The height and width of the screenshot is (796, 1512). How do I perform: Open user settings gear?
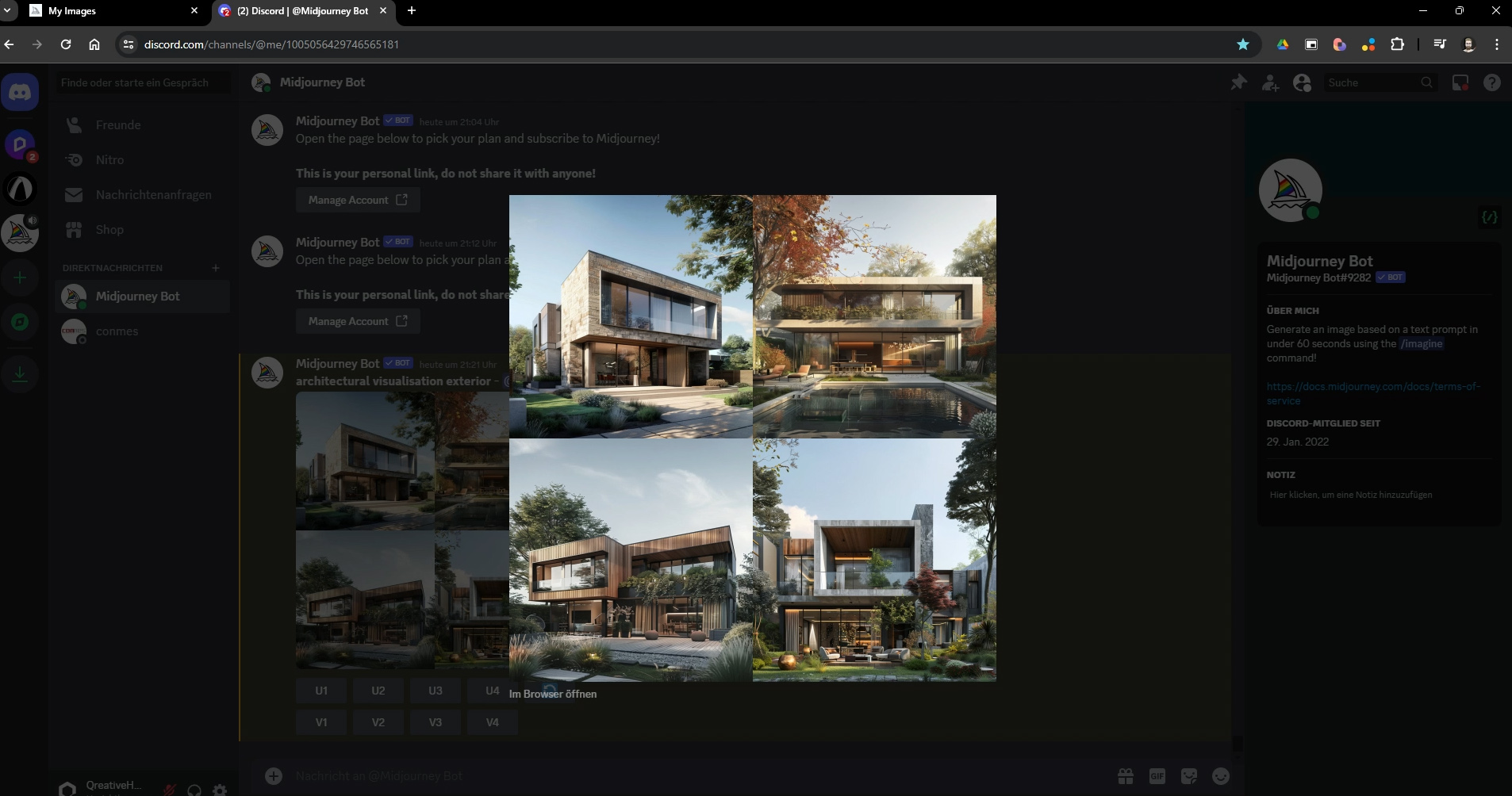tap(220, 789)
